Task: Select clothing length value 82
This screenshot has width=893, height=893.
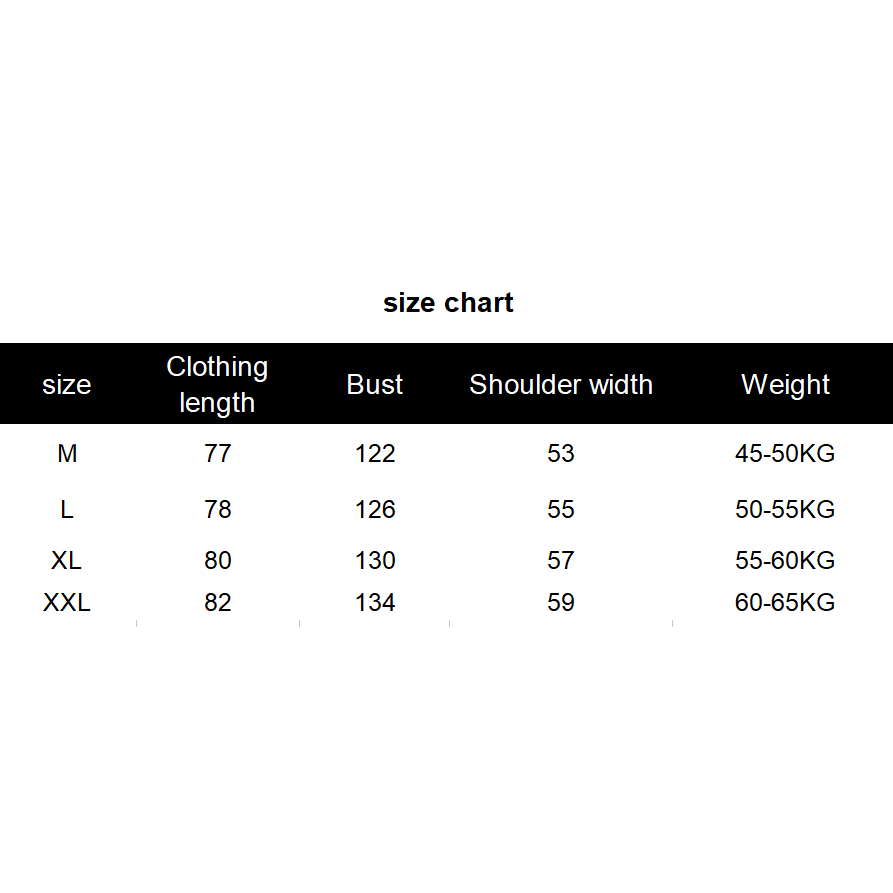Action: (x=217, y=603)
